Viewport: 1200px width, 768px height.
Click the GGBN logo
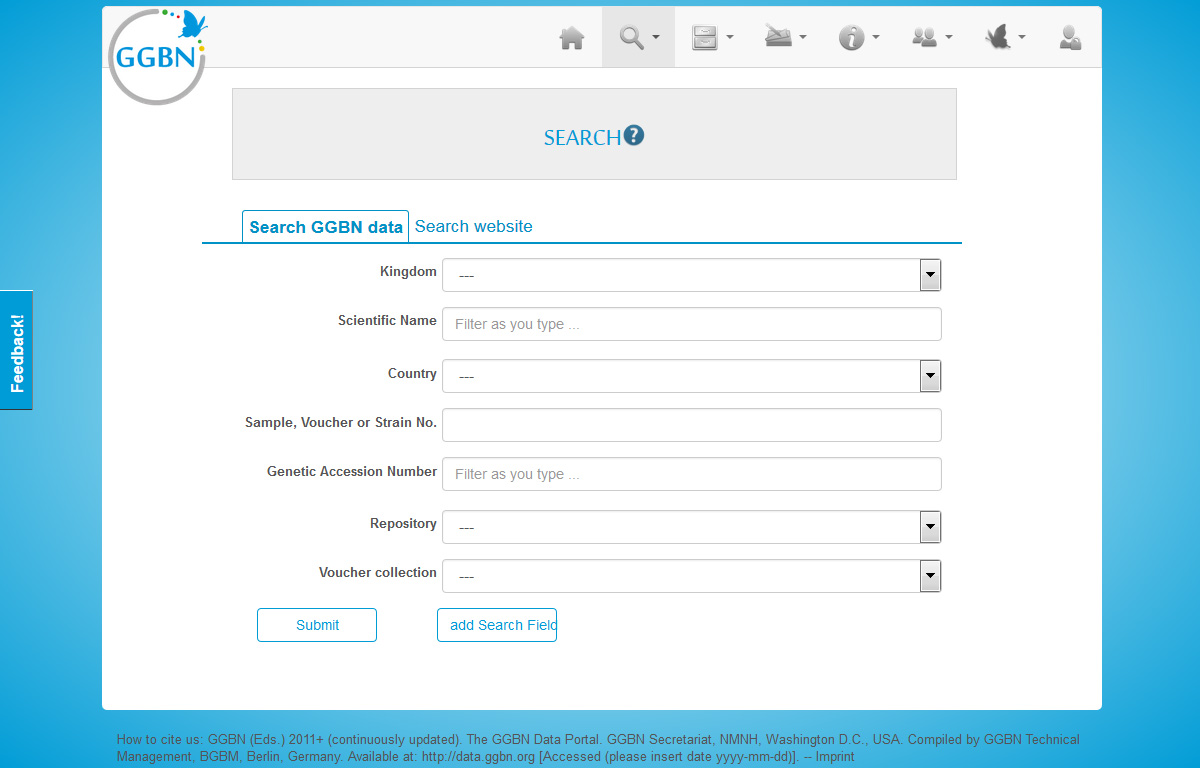click(157, 56)
